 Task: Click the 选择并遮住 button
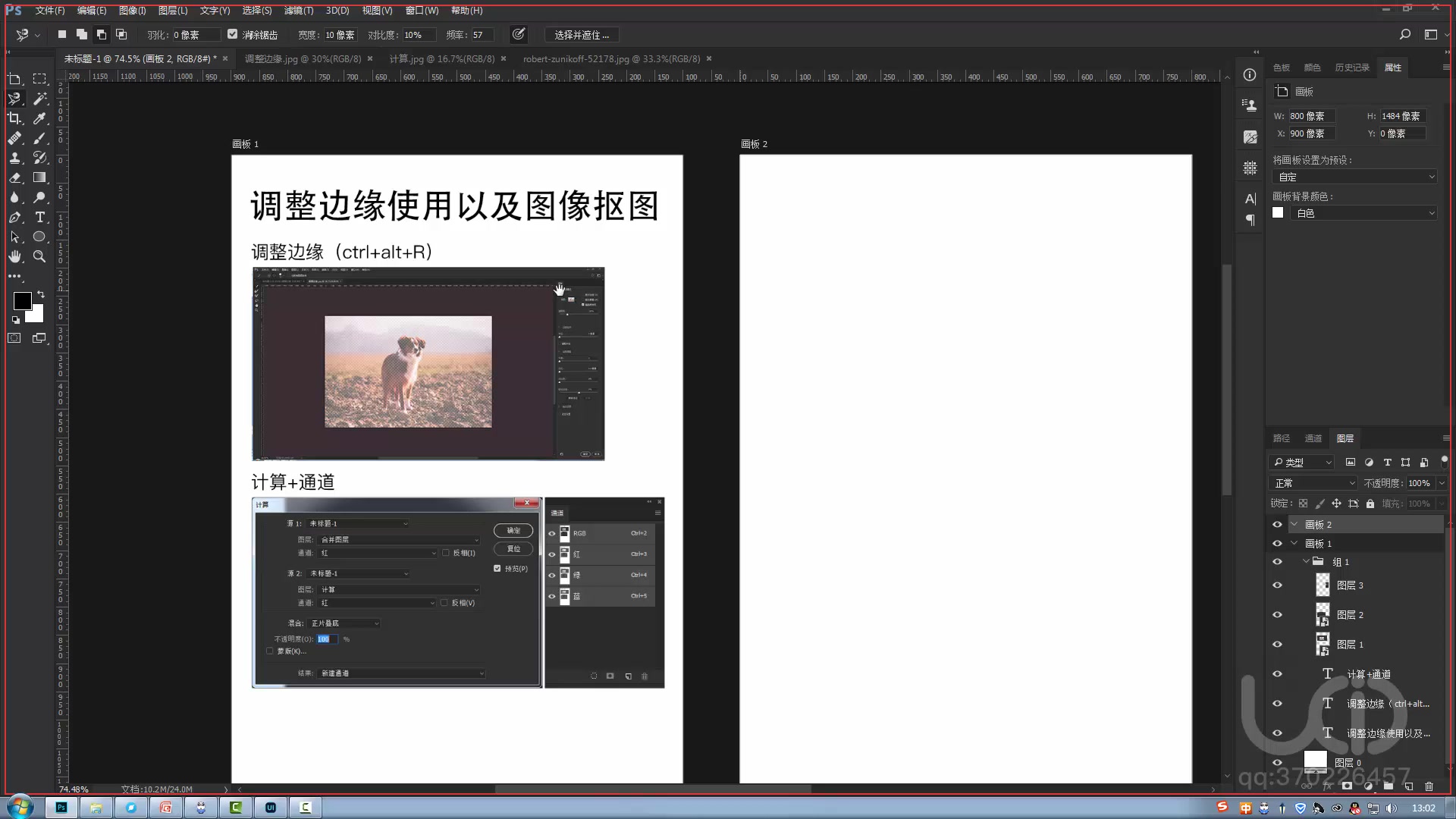tap(581, 35)
